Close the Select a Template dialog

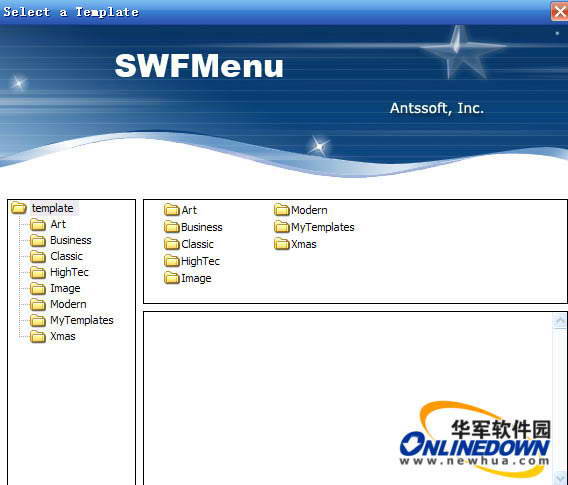559,12
